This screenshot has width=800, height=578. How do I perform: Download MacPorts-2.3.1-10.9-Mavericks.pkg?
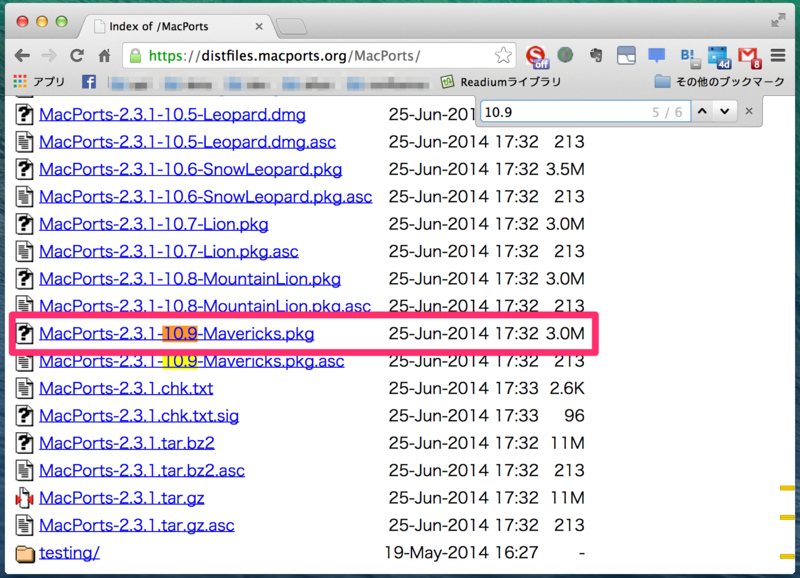point(176,333)
